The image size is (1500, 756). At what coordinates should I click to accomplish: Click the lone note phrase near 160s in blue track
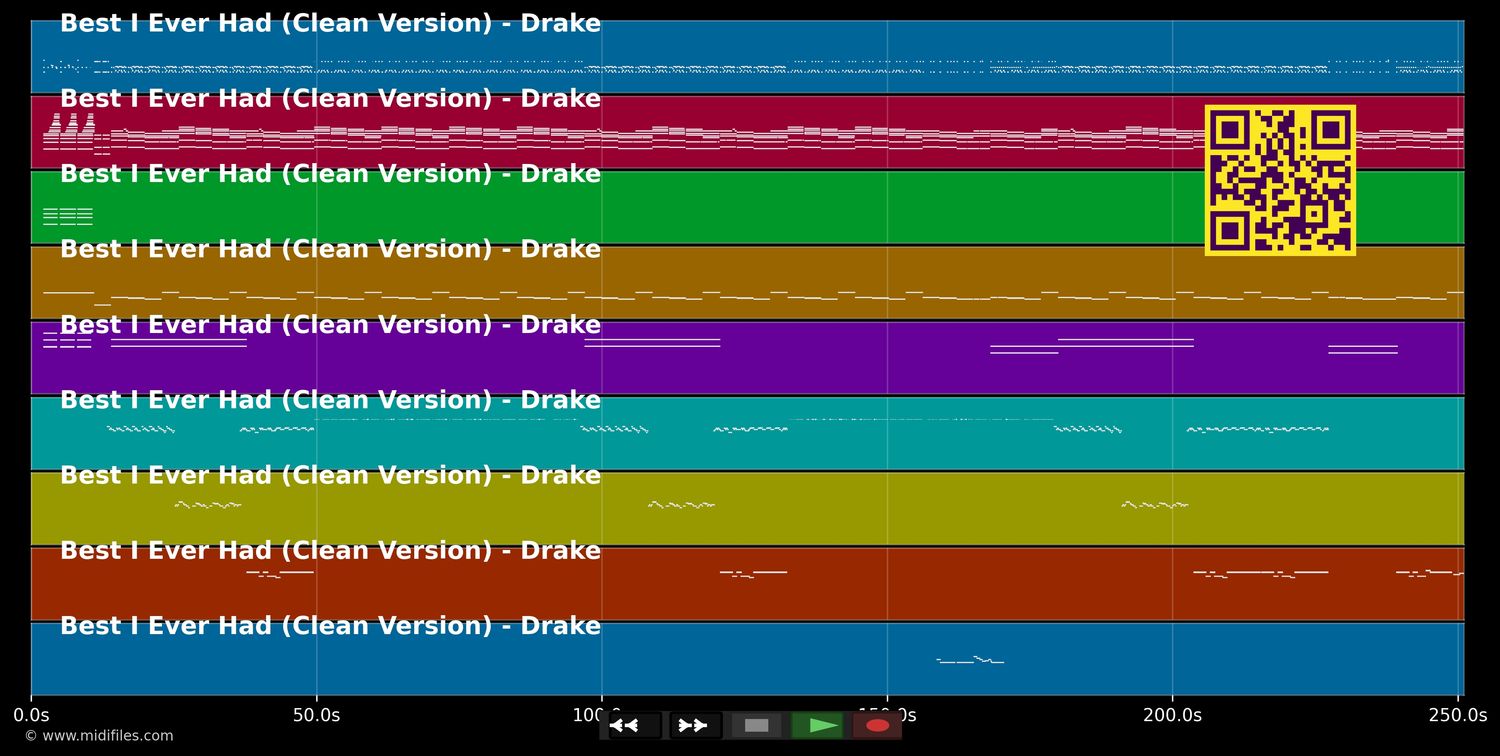coord(970,660)
